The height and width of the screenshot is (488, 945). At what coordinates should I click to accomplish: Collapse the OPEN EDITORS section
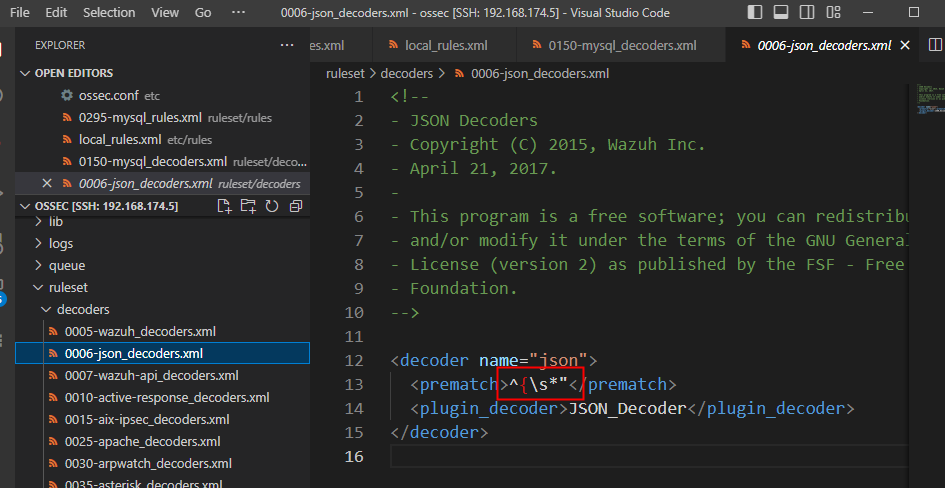pos(25,73)
